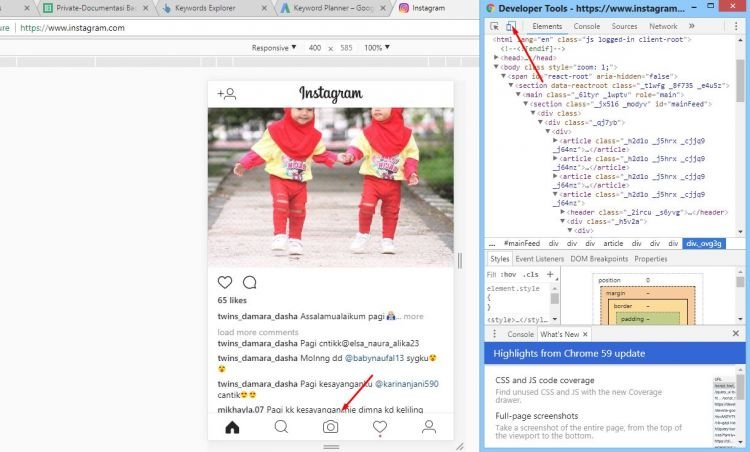Open @karinanjani590 mention link
750x452 pixels.
pos(407,384)
